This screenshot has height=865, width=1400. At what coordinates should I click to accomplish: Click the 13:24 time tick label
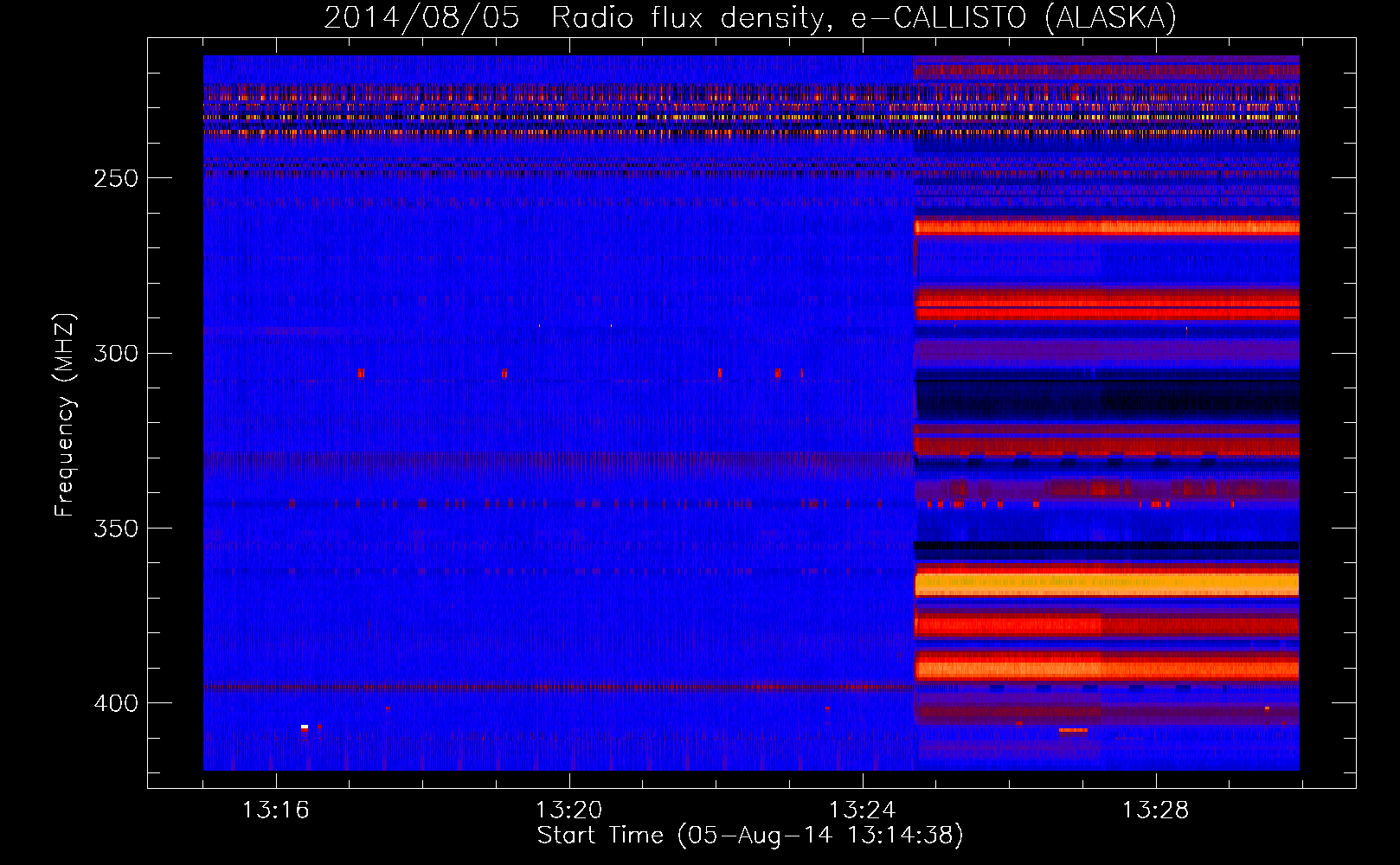pos(862,811)
